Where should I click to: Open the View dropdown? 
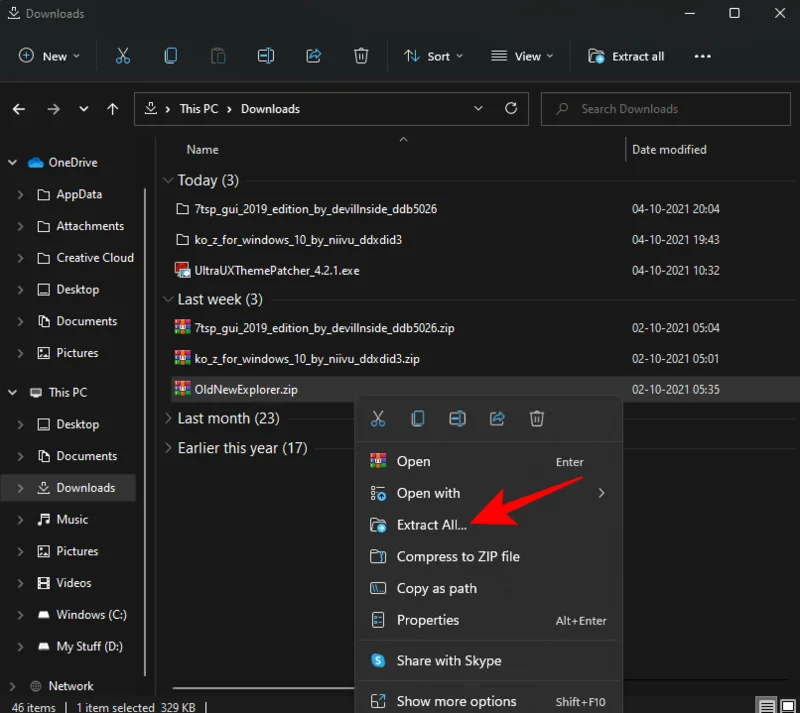click(x=521, y=56)
